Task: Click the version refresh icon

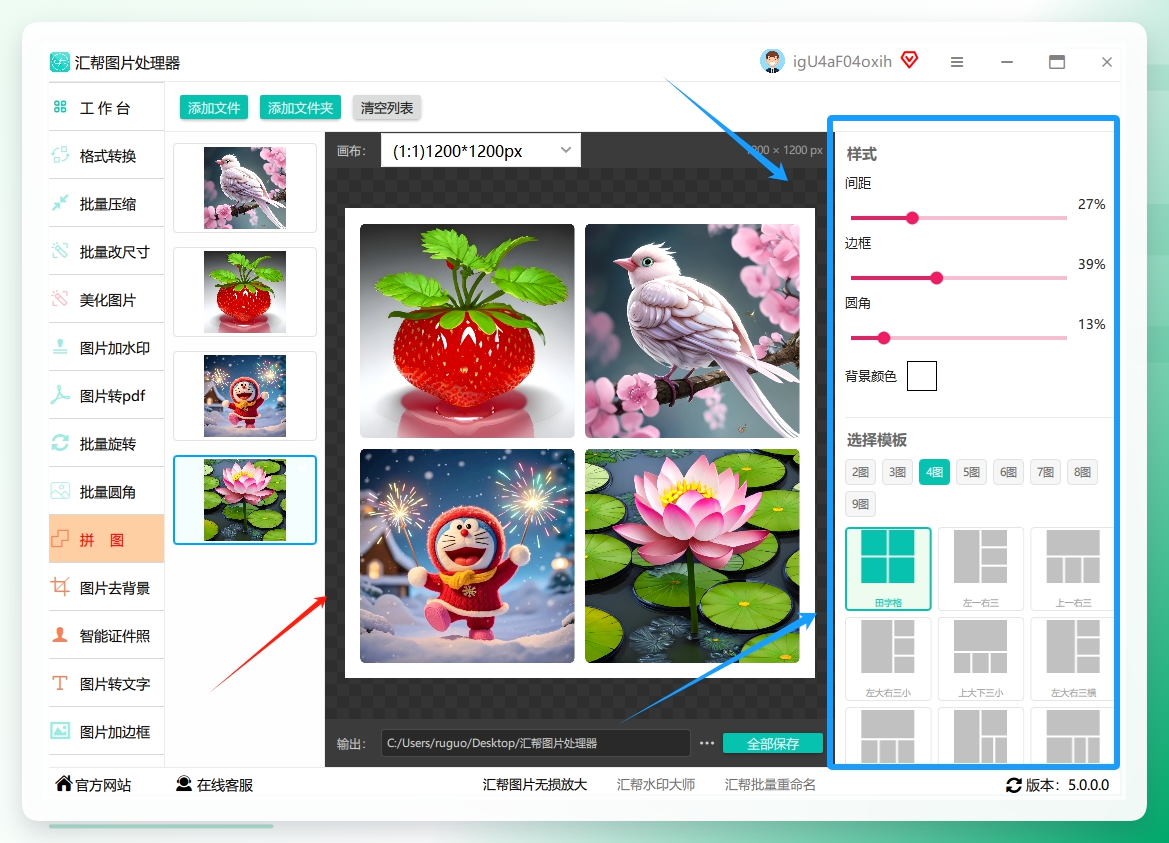Action: [x=1013, y=785]
